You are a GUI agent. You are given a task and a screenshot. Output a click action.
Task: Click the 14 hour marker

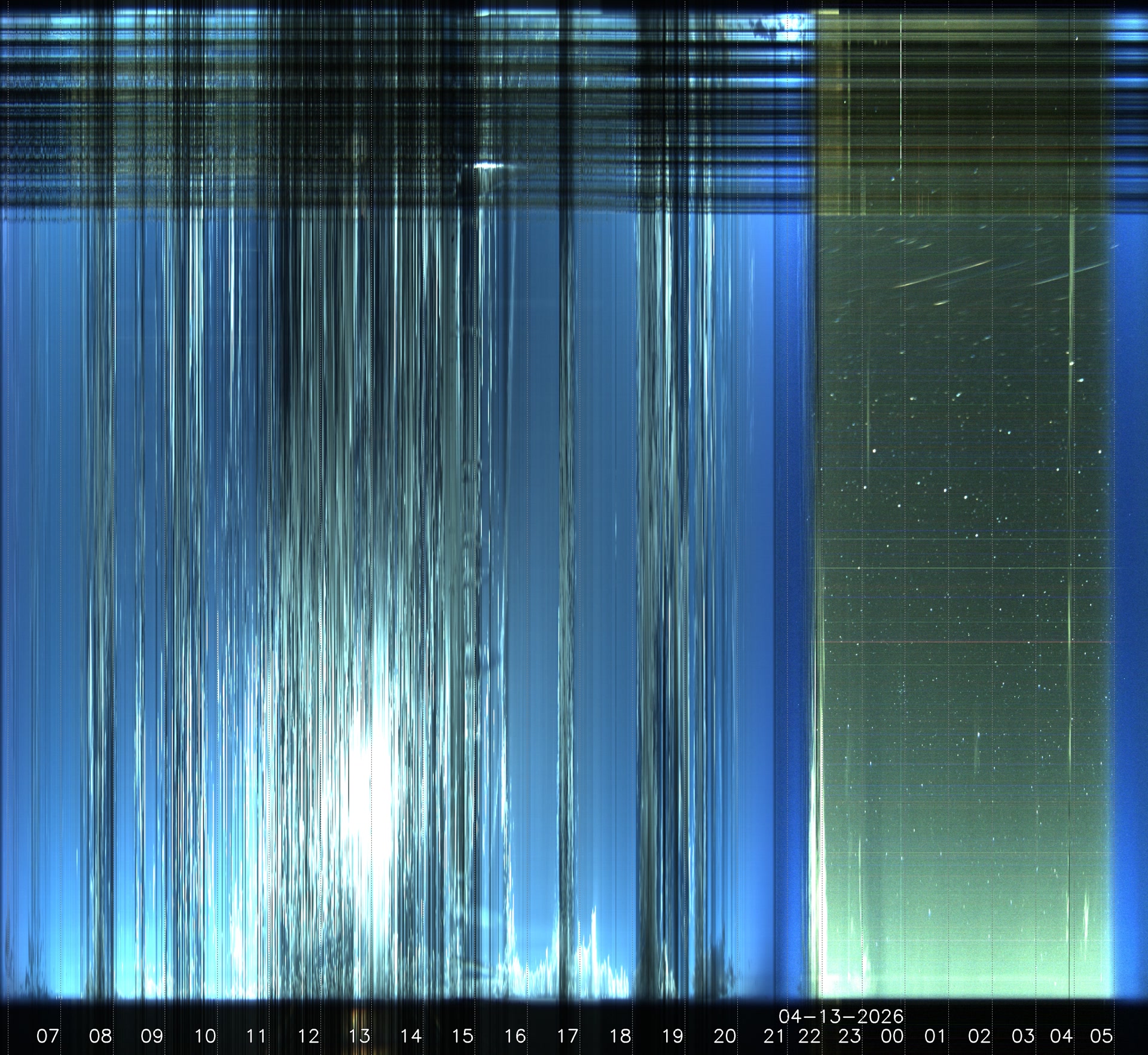point(411,1036)
